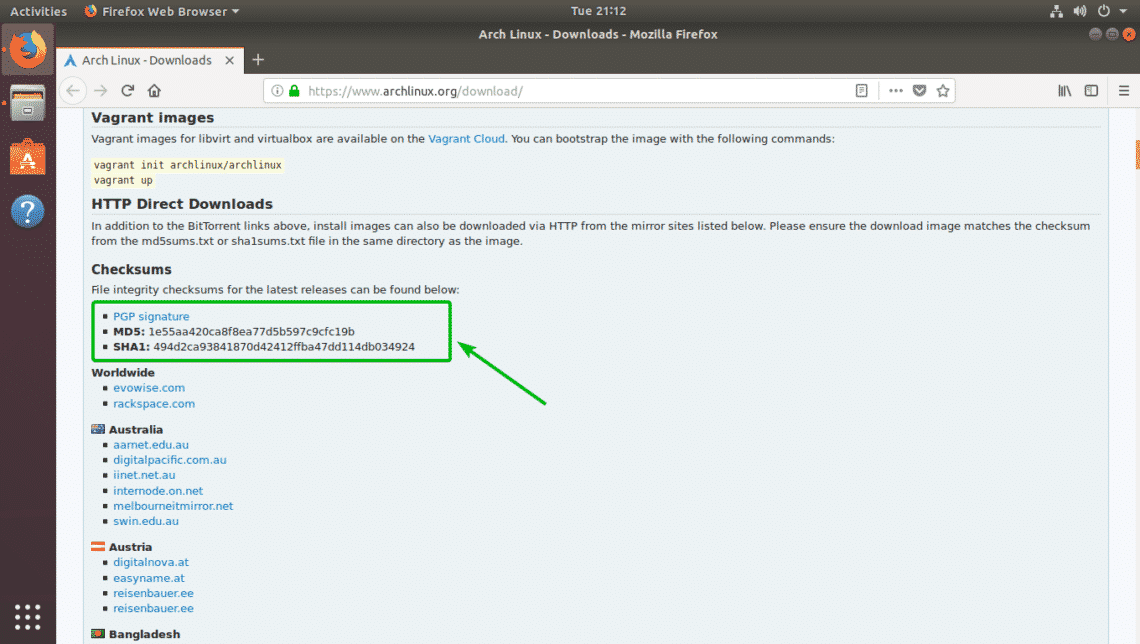Screen dimensions: 1140x644
Task: Click the 'Bangladesh' country label
Action: 145,635
